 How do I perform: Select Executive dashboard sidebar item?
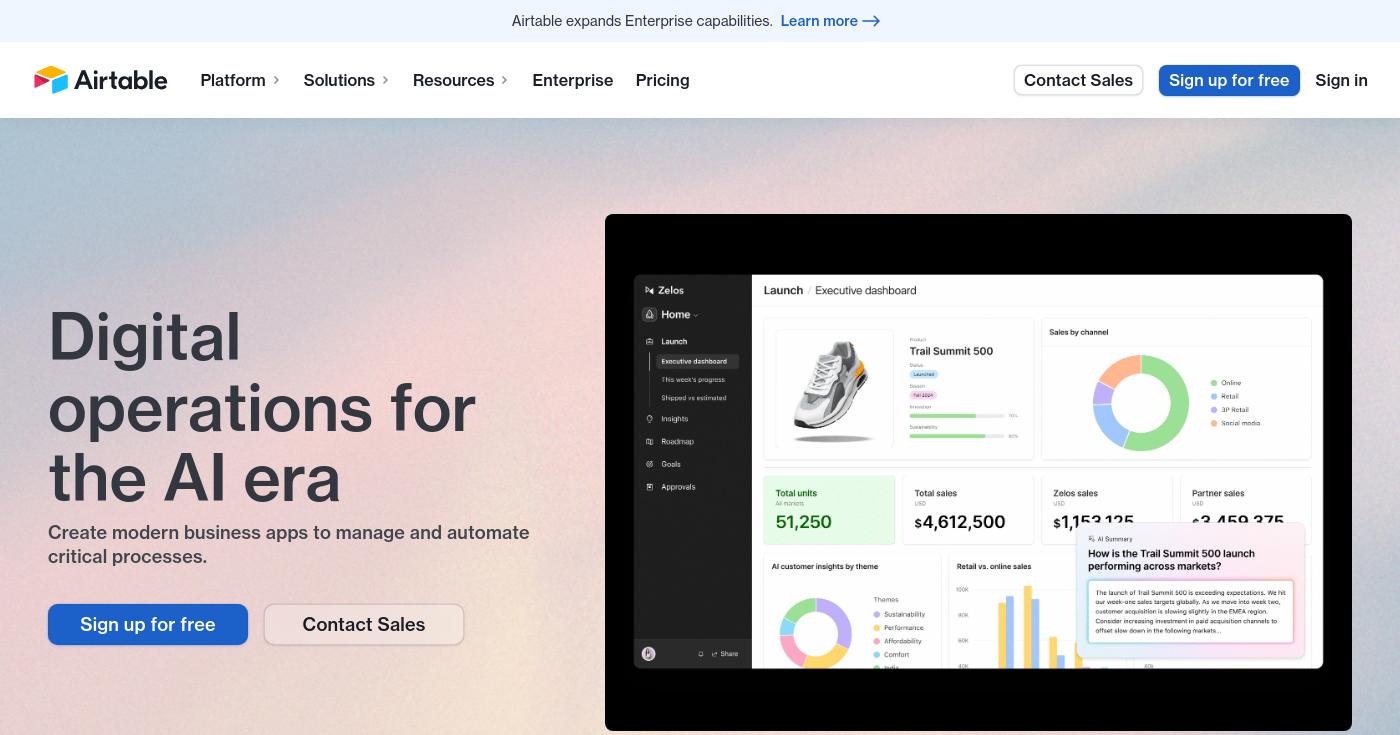pos(697,361)
